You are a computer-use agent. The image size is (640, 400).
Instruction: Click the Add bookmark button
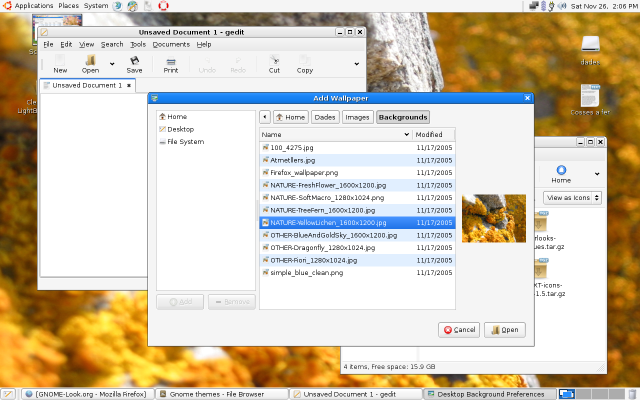(180, 302)
